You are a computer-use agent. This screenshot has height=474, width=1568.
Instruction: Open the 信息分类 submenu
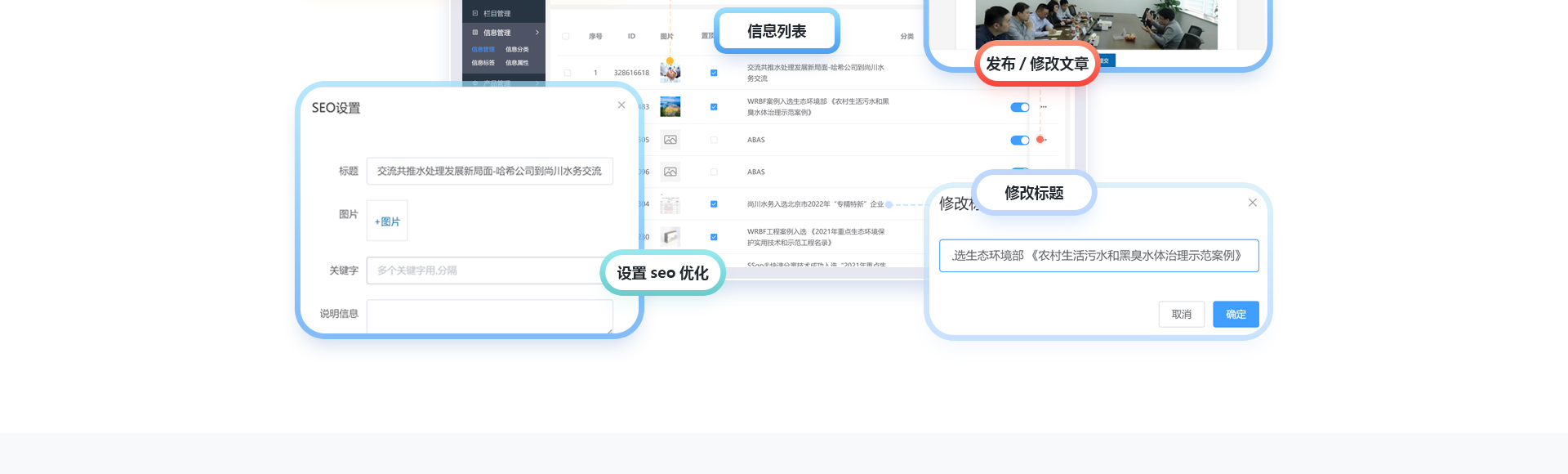pyautogui.click(x=517, y=49)
